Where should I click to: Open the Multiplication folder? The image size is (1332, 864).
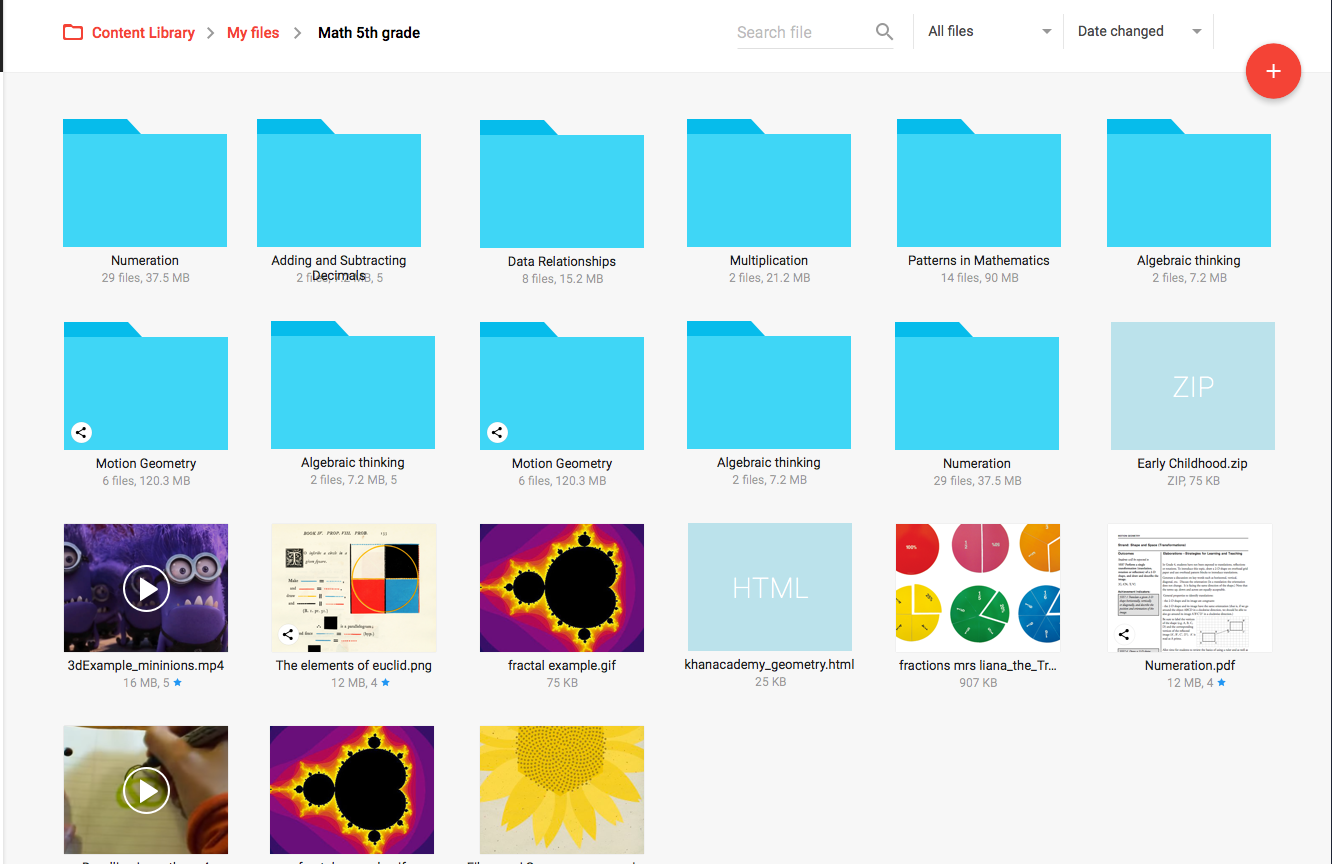[769, 183]
